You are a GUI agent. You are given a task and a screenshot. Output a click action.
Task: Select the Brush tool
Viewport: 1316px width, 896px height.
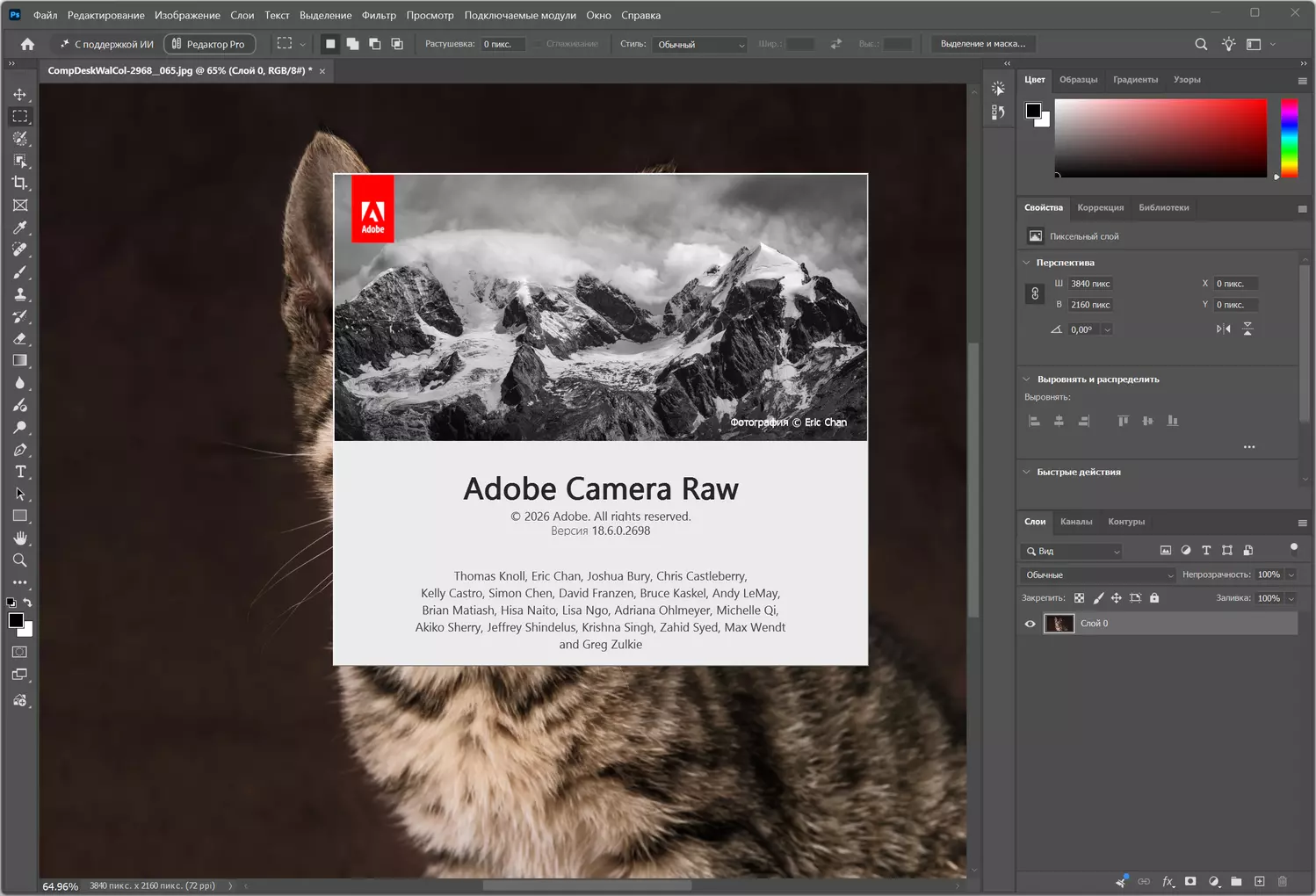pos(19,272)
